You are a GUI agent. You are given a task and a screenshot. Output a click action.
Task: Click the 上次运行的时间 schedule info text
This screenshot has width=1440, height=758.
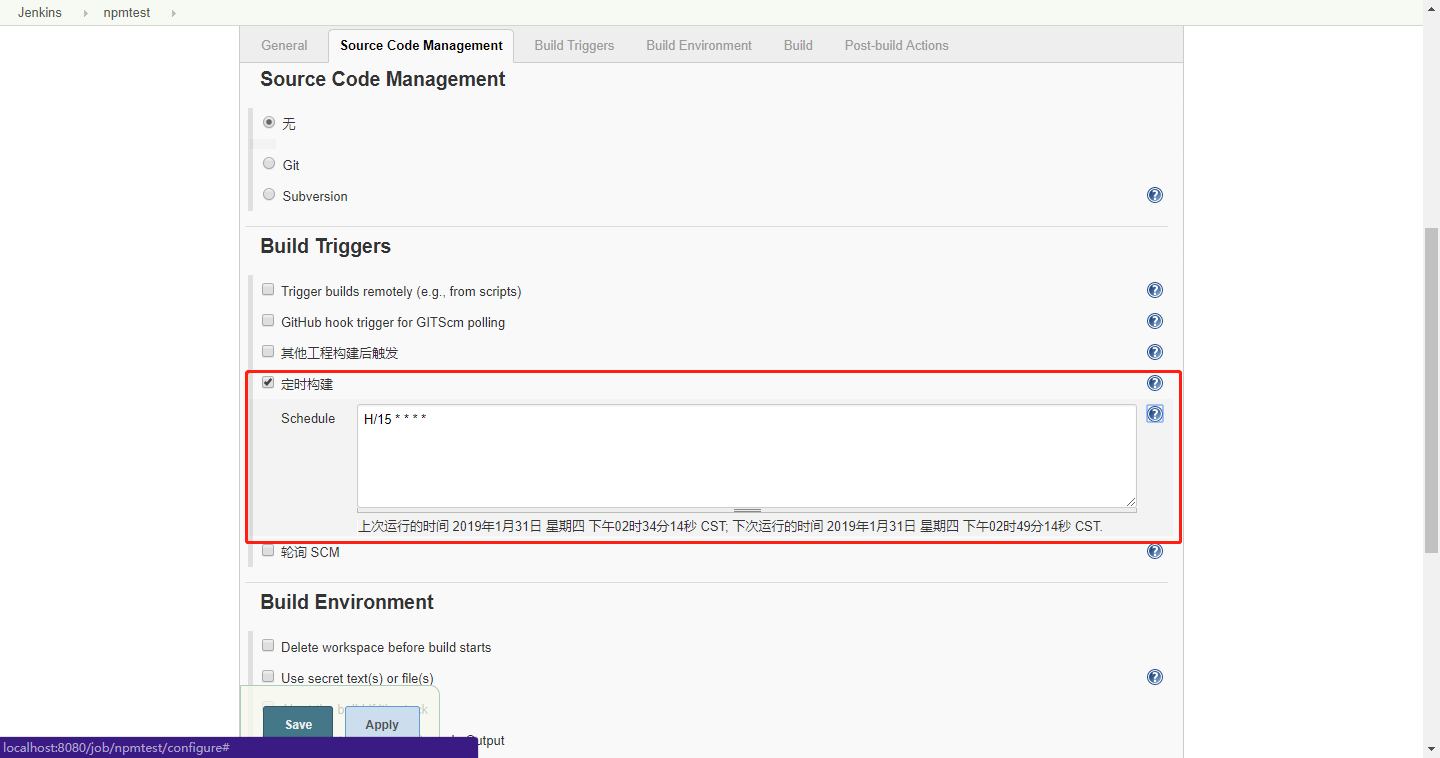pyautogui.click(x=730, y=525)
